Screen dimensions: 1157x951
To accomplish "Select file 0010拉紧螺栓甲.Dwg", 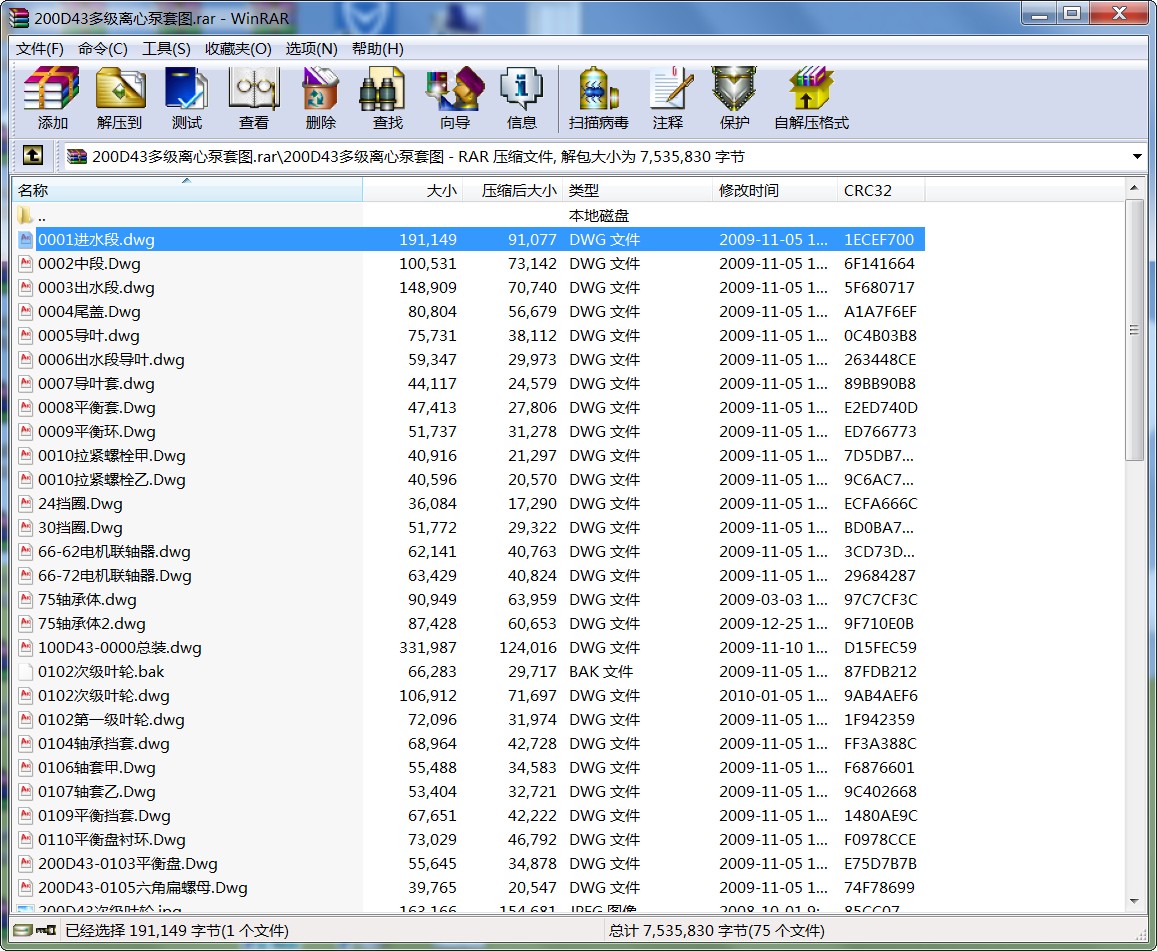I will tap(470, 455).
